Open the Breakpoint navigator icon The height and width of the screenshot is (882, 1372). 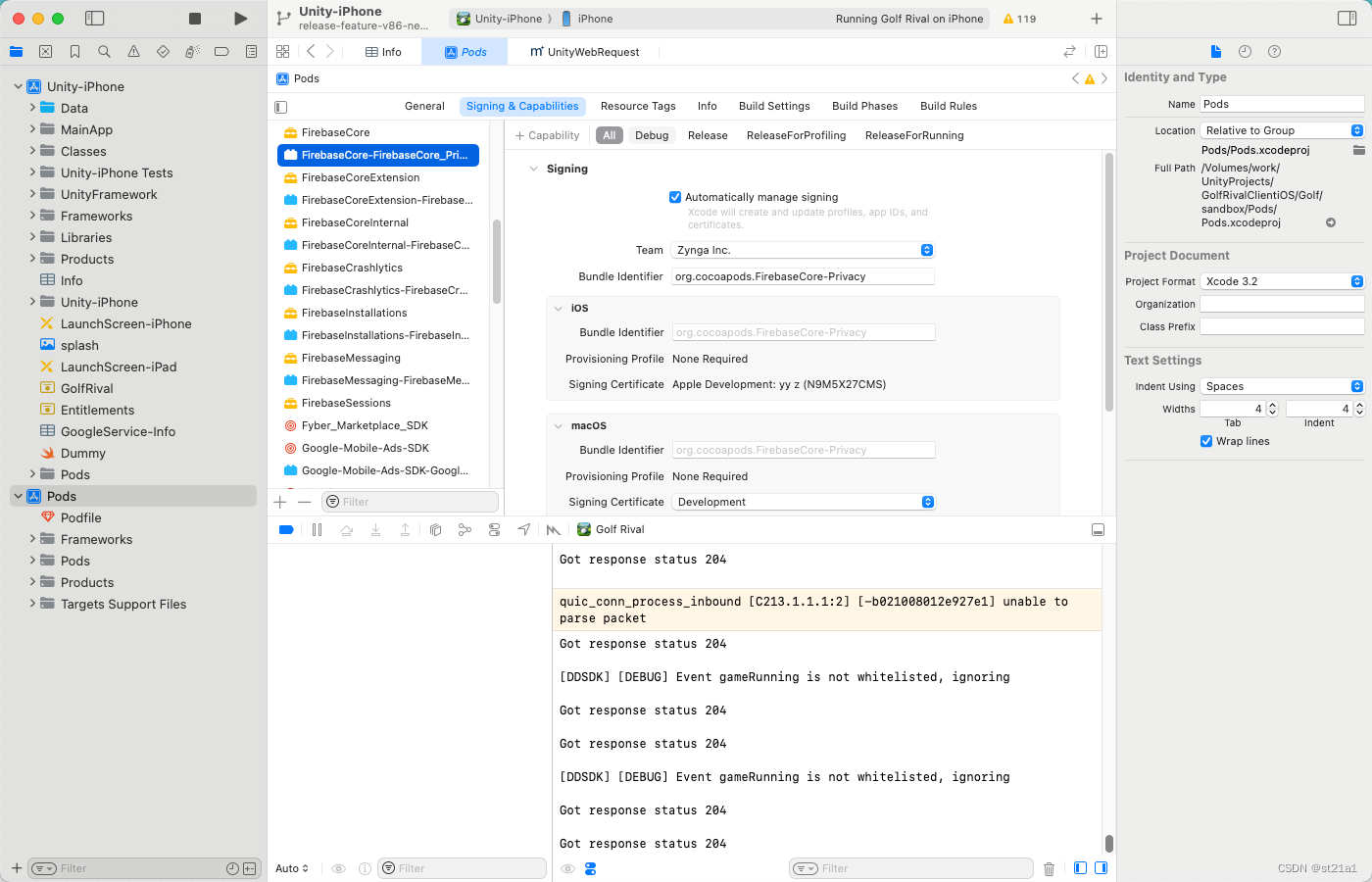pyautogui.click(x=221, y=52)
